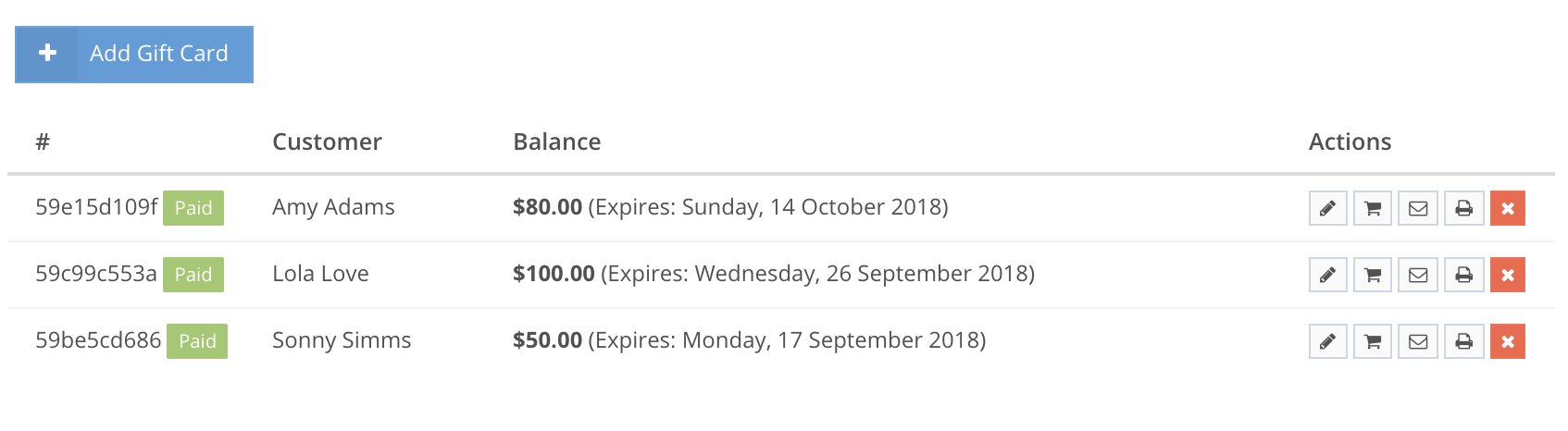
Task: Click customer name Sonny Simms
Action: point(342,340)
